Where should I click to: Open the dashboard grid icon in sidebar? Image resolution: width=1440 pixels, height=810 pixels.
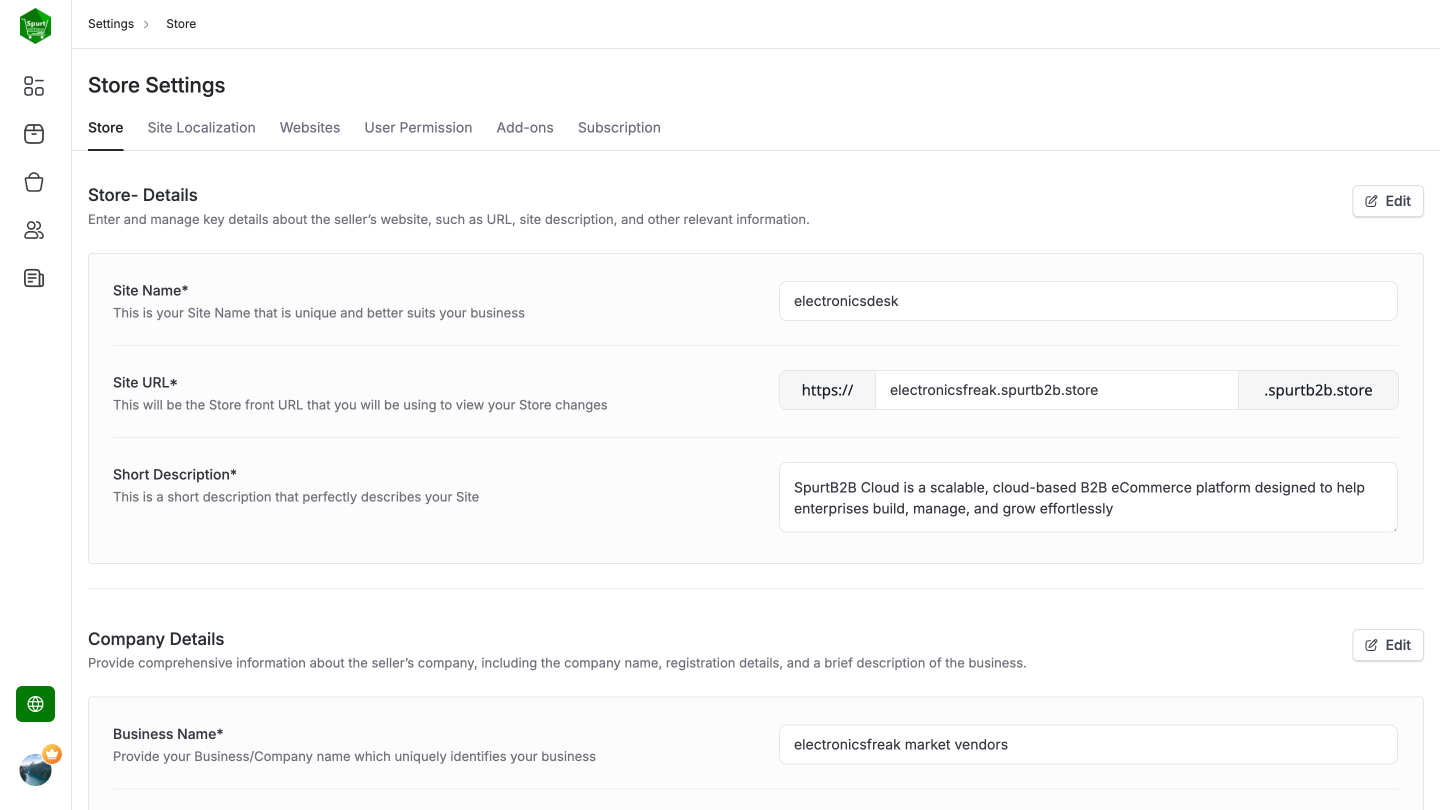[x=33, y=86]
